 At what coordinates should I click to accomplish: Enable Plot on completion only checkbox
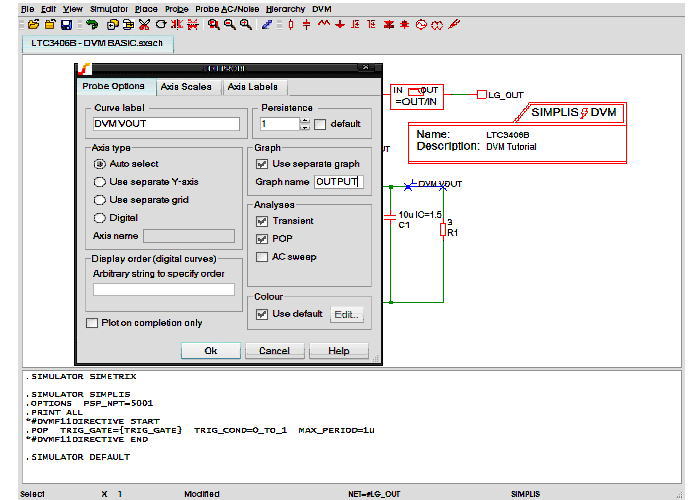(92, 323)
